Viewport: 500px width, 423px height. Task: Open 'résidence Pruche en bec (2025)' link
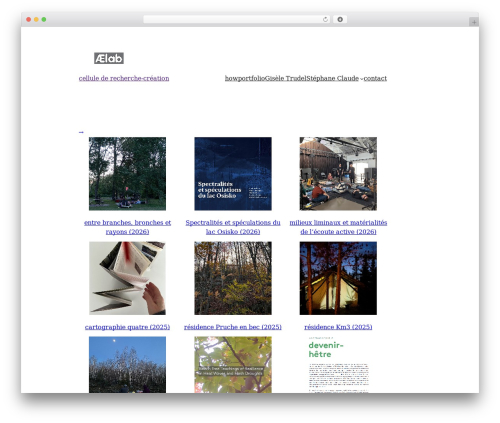pos(233,327)
